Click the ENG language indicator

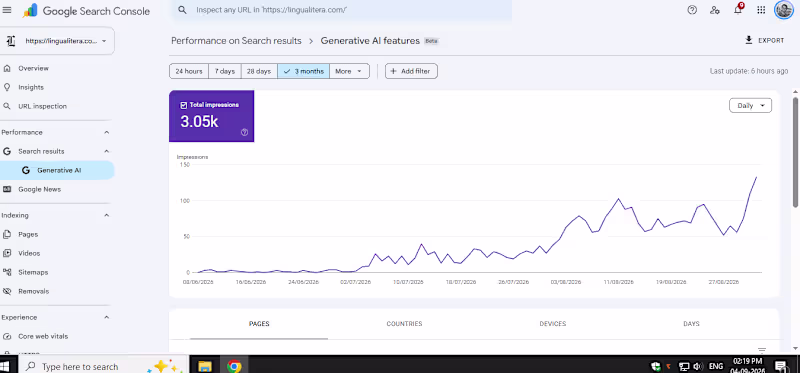[716, 366]
